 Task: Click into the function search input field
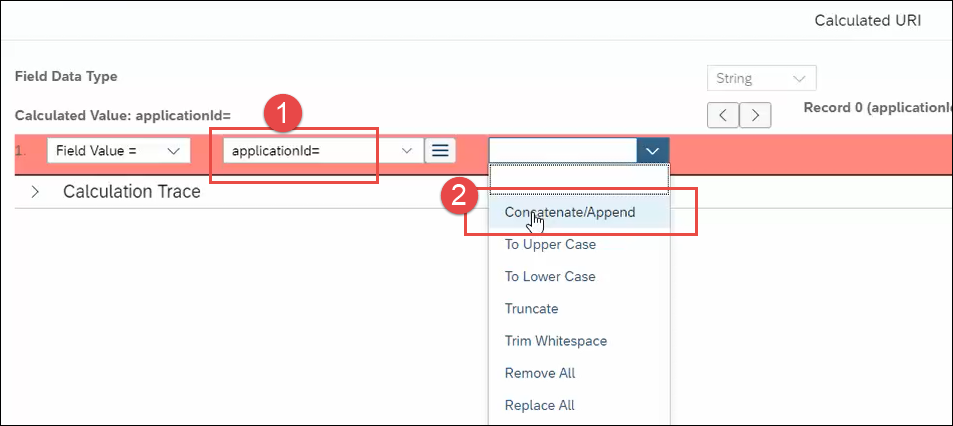click(562, 151)
